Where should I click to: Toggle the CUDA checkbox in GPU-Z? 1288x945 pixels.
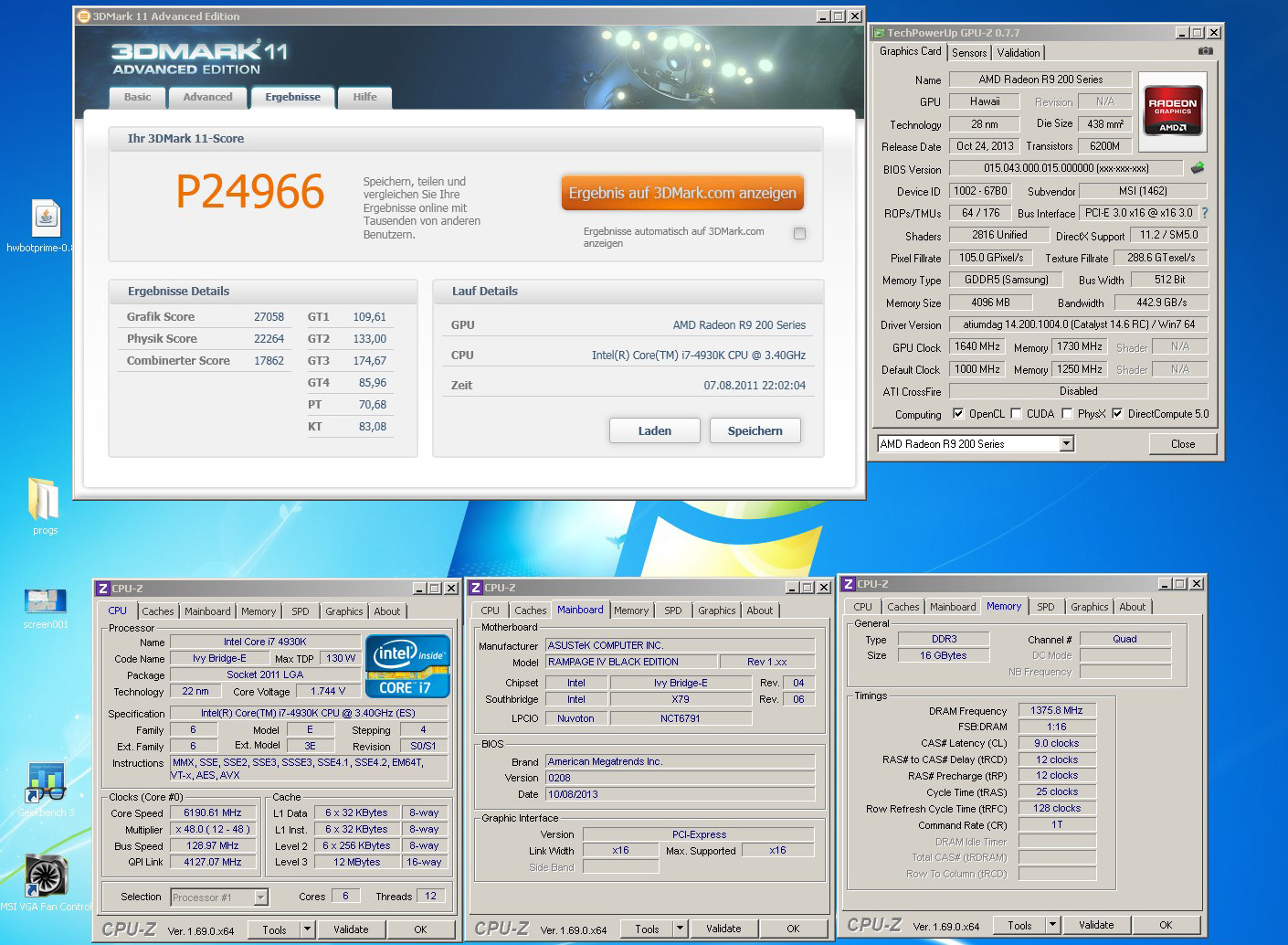pyautogui.click(x=1016, y=414)
